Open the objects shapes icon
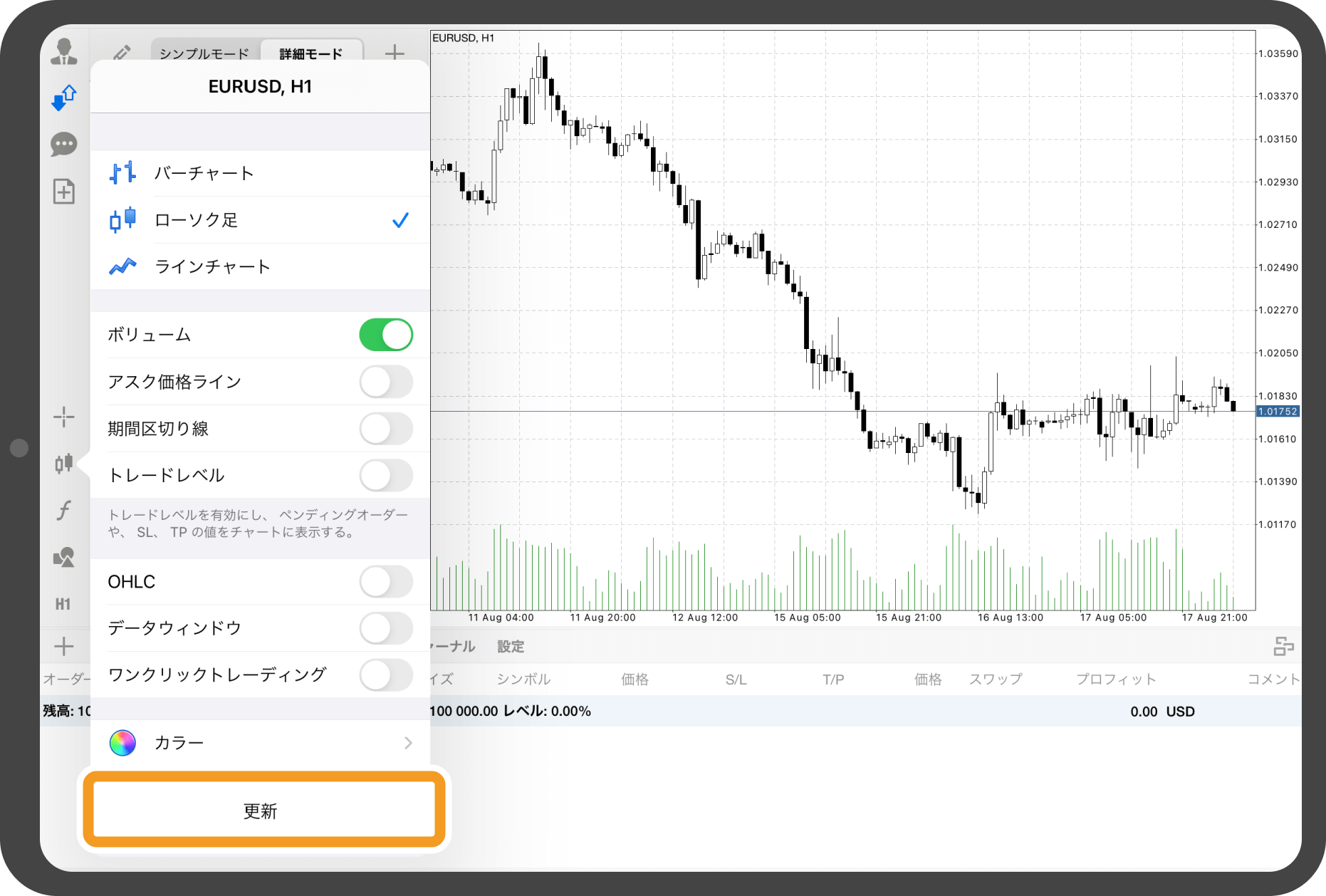1326x896 pixels. tap(64, 557)
